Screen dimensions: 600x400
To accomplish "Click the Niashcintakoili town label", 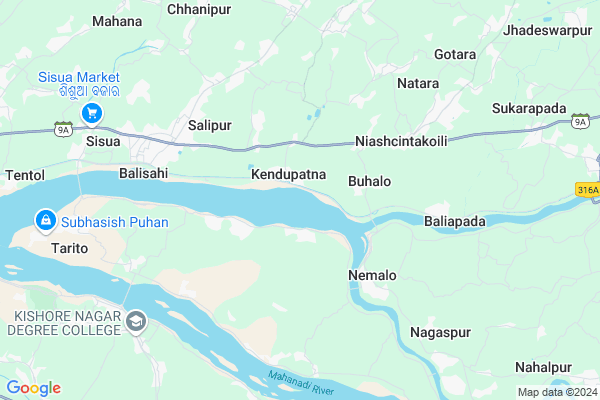I will pyautogui.click(x=401, y=141).
